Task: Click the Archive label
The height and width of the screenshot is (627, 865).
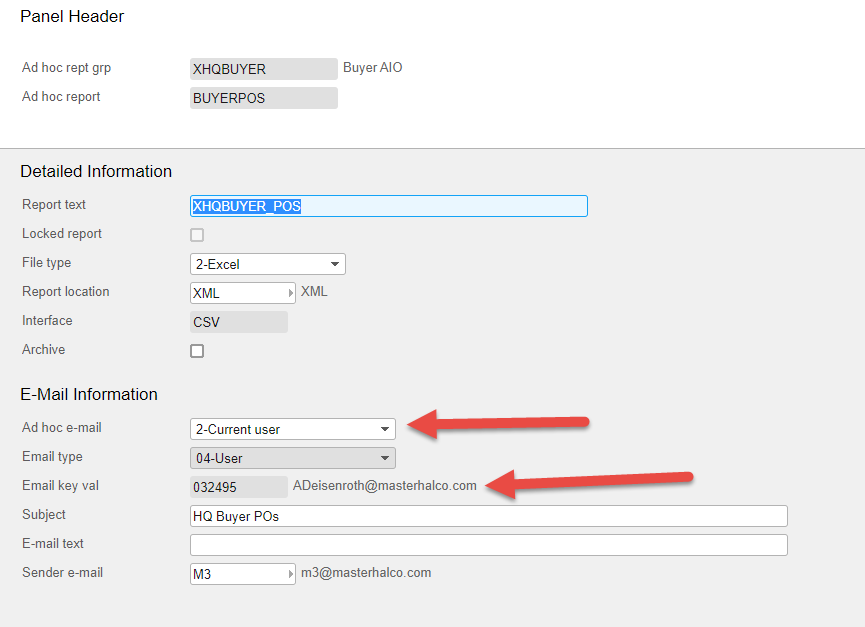Action: [x=44, y=350]
